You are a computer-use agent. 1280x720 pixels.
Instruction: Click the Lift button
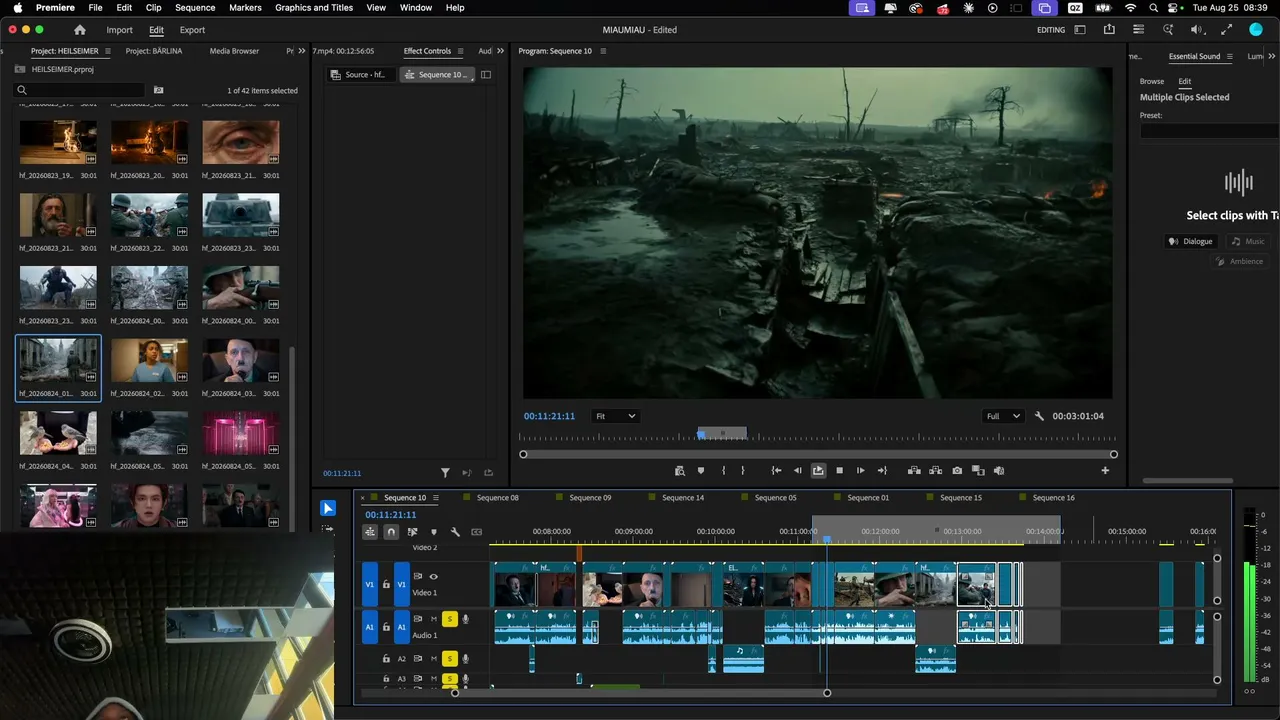click(x=914, y=470)
